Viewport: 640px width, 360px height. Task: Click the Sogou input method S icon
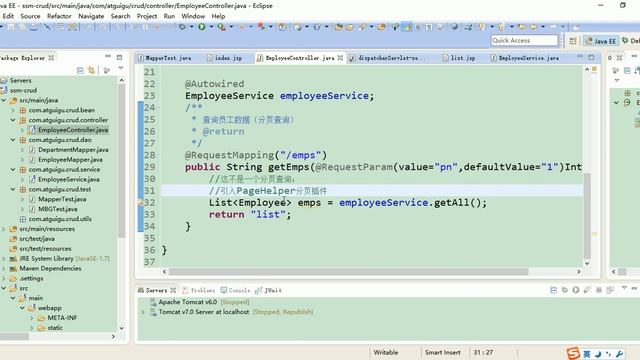point(573,353)
